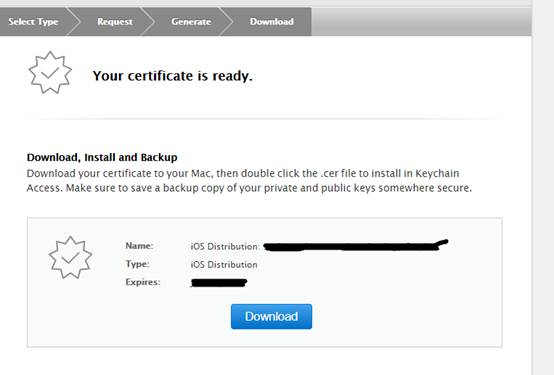Click the chevron arrow before Download step
This screenshot has height=375, width=554.
pos(226,22)
